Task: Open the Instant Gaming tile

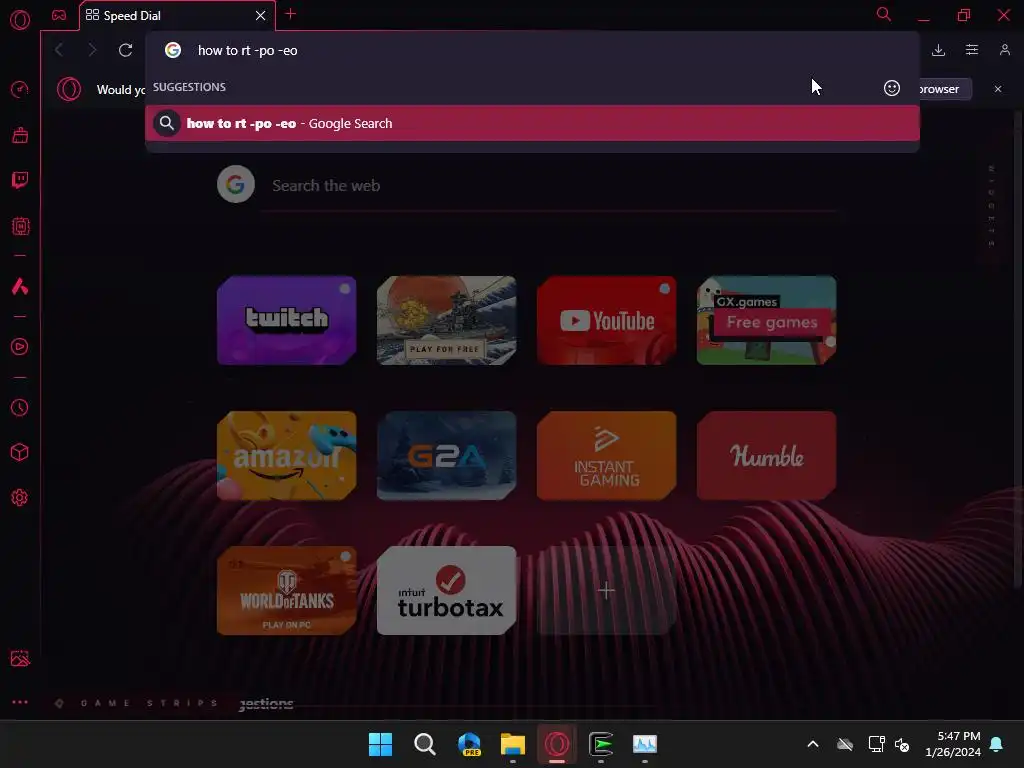Action: coord(607,455)
